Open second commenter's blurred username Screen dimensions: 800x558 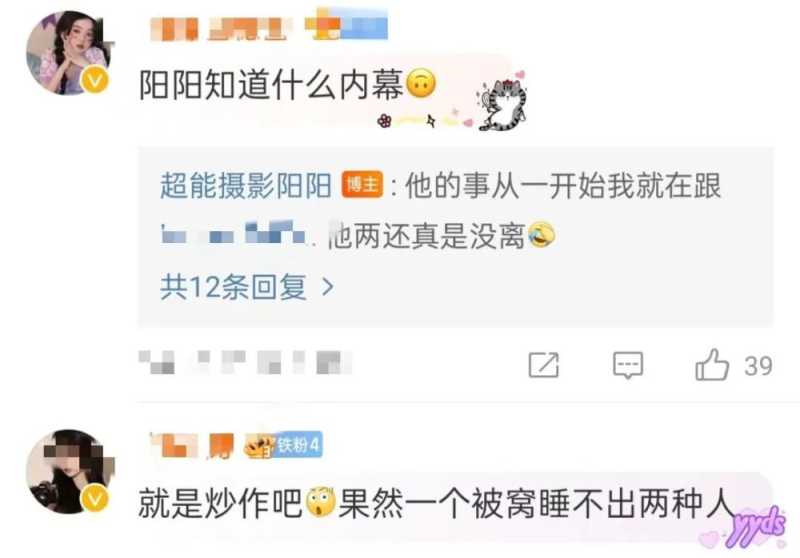pos(192,445)
